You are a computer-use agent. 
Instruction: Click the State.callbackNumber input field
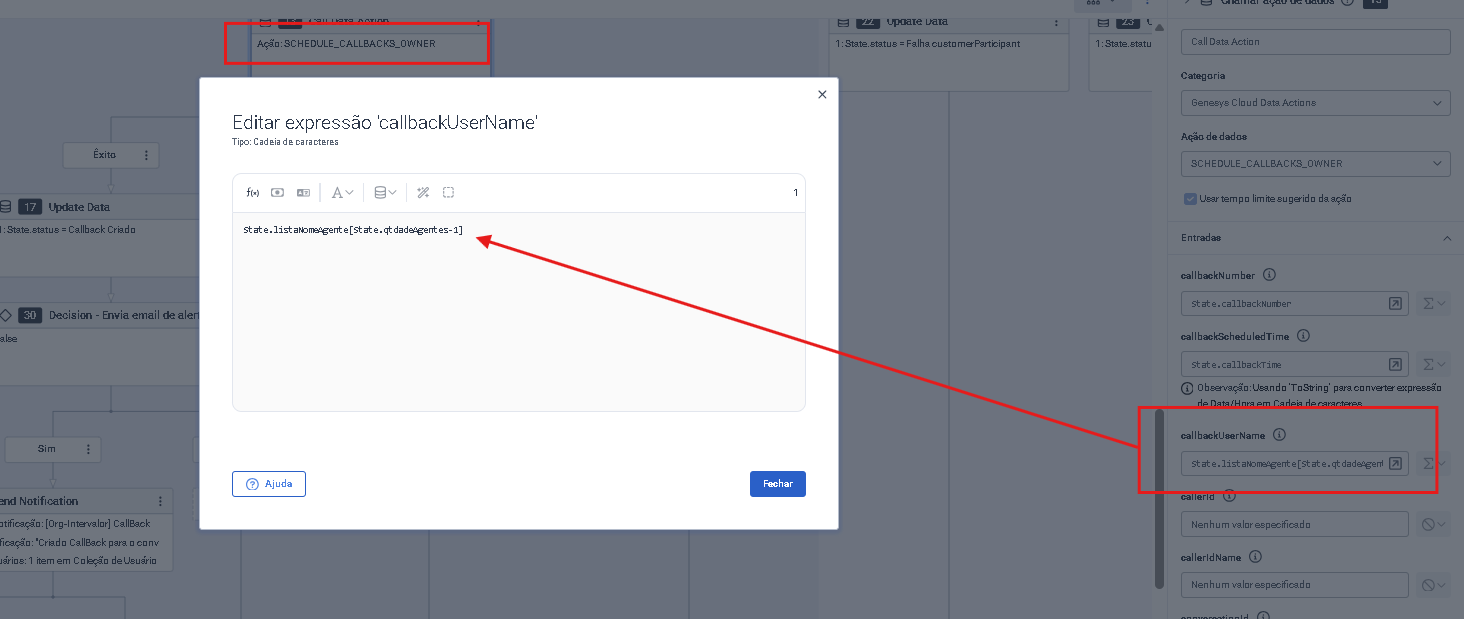click(x=1284, y=304)
